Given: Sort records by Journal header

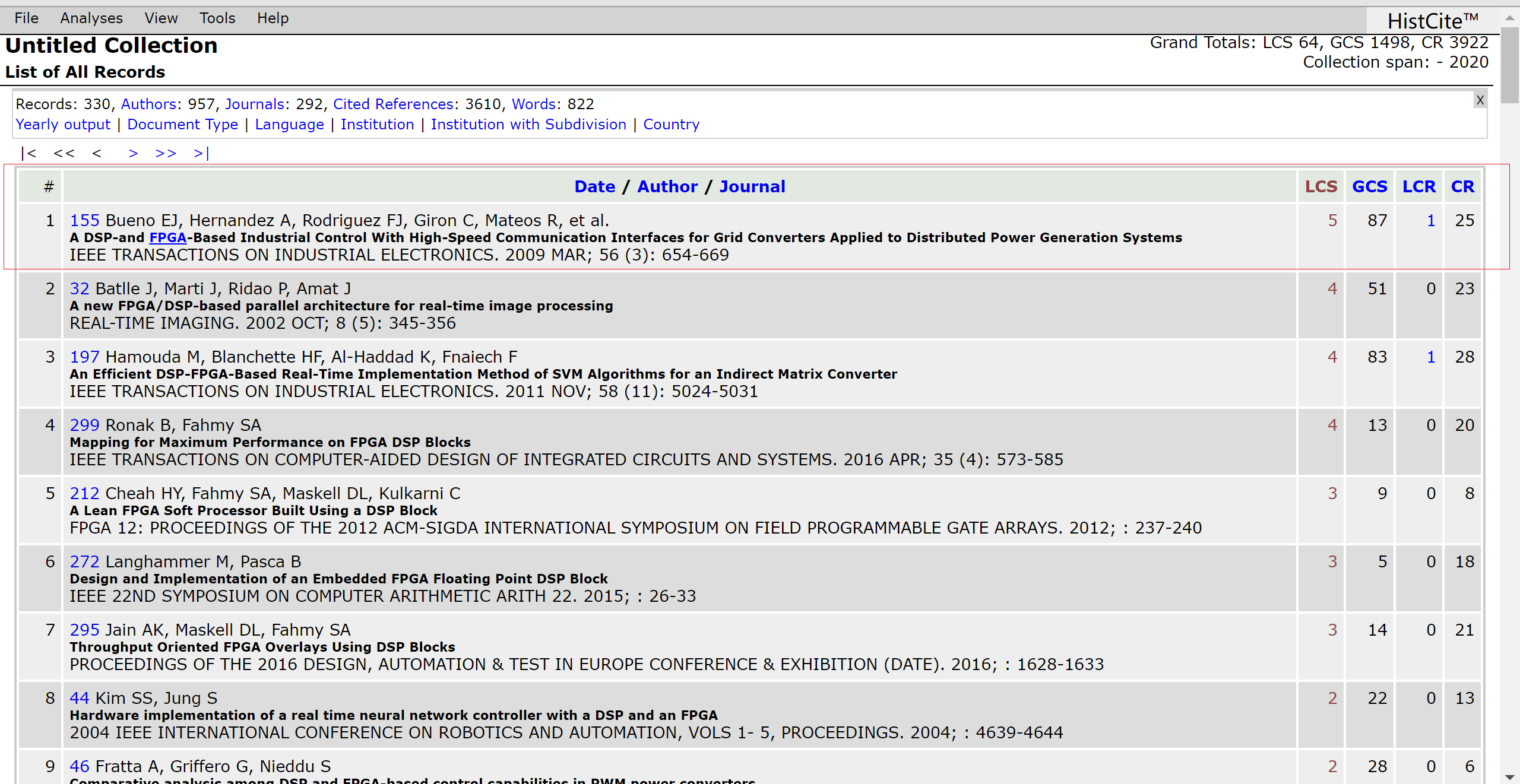Looking at the screenshot, I should (752, 186).
